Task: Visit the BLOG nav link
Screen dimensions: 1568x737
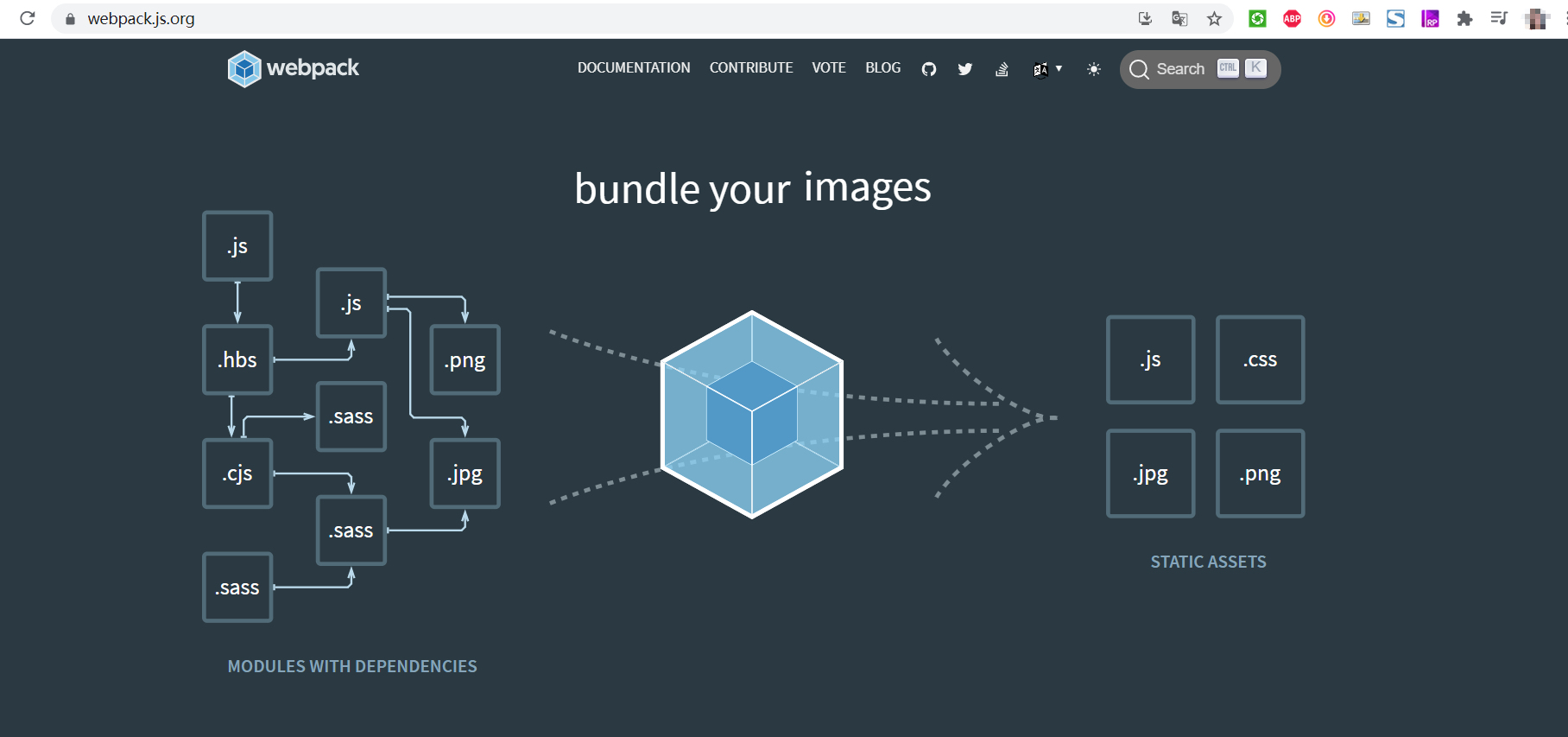Action: tap(883, 67)
